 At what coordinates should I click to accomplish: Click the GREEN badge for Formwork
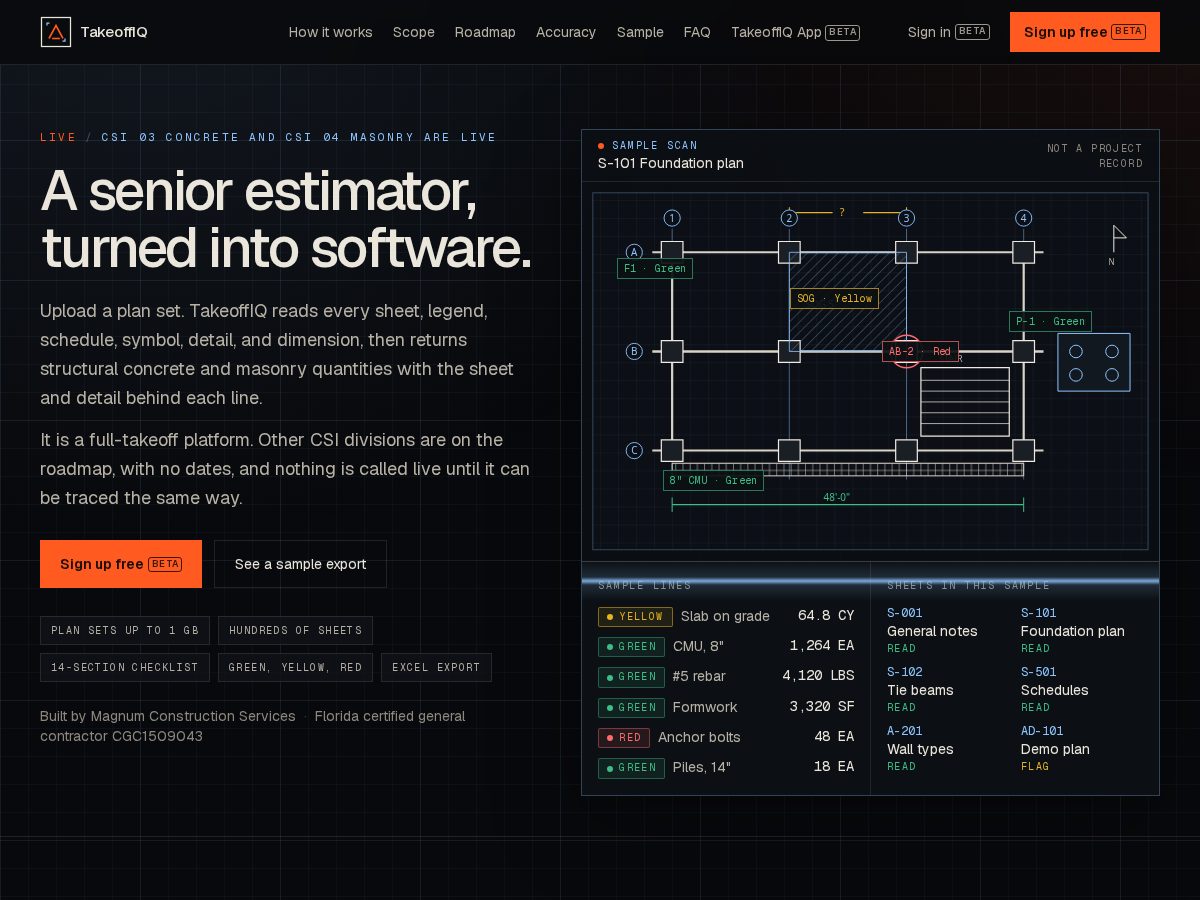coord(631,707)
